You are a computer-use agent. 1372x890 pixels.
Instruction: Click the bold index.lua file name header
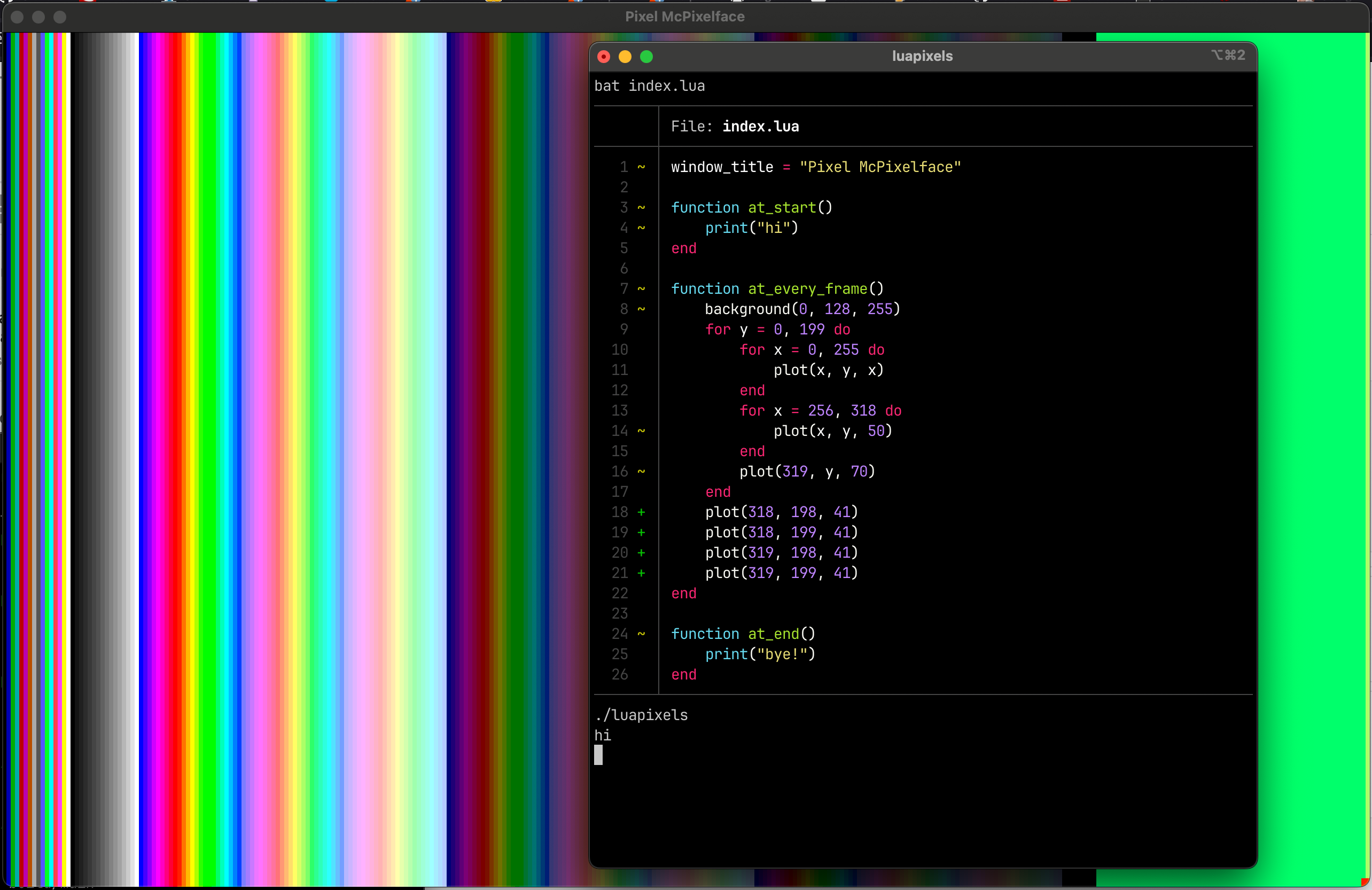tap(760, 126)
